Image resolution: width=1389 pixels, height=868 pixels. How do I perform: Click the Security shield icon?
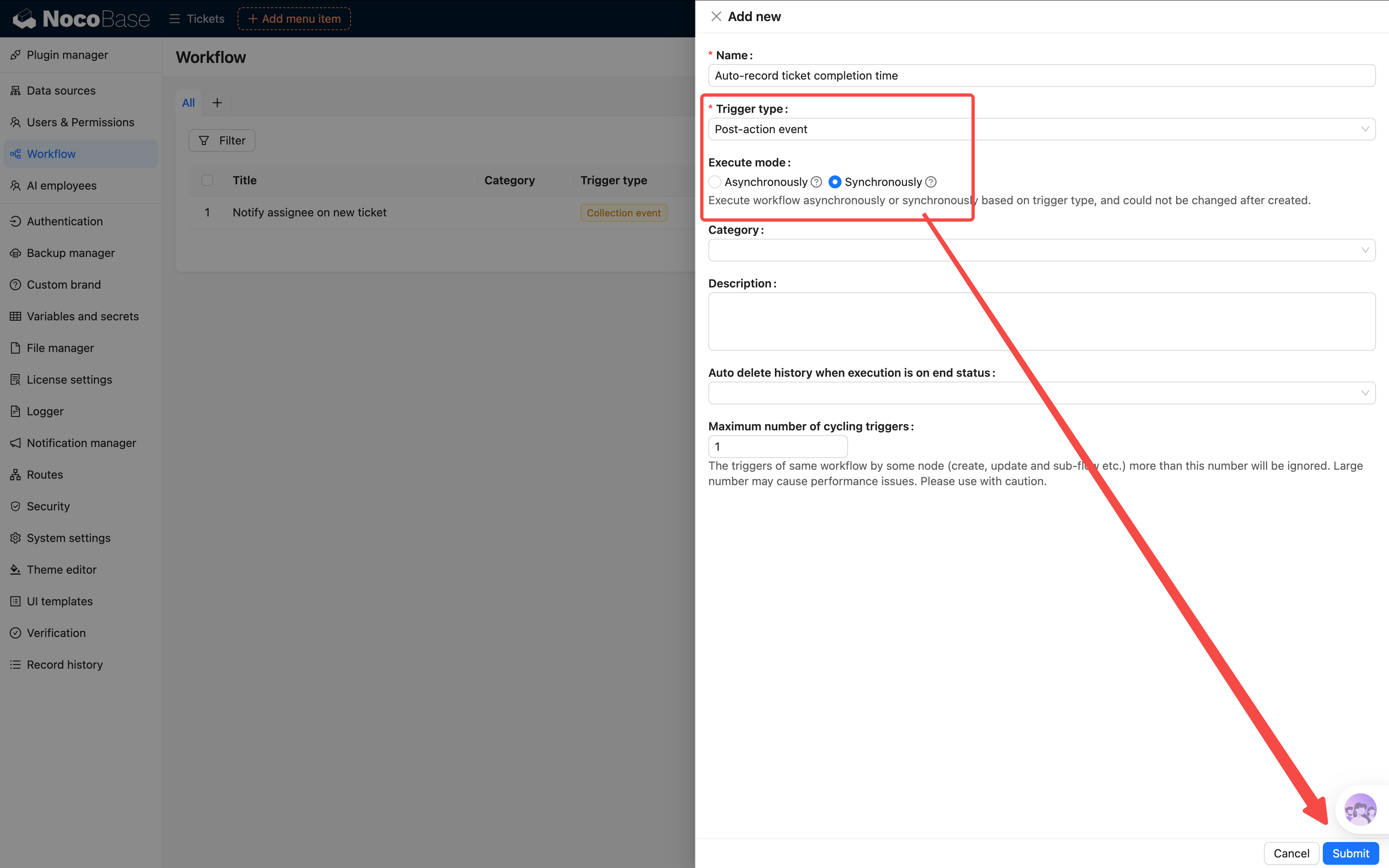point(15,506)
